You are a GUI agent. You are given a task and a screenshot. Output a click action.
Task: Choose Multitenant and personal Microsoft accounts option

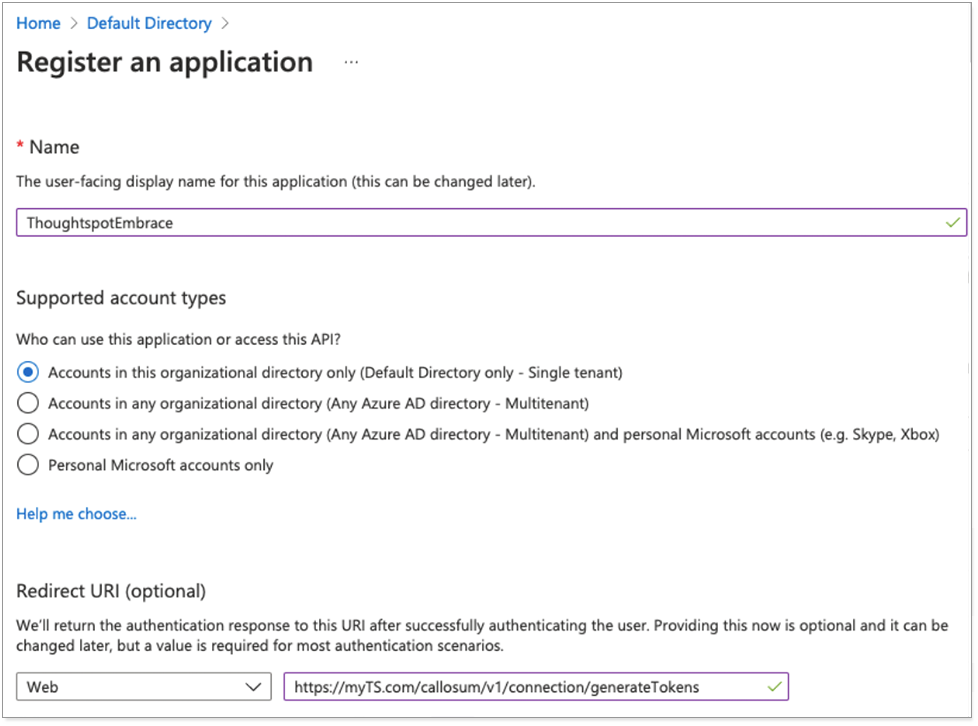[x=28, y=434]
